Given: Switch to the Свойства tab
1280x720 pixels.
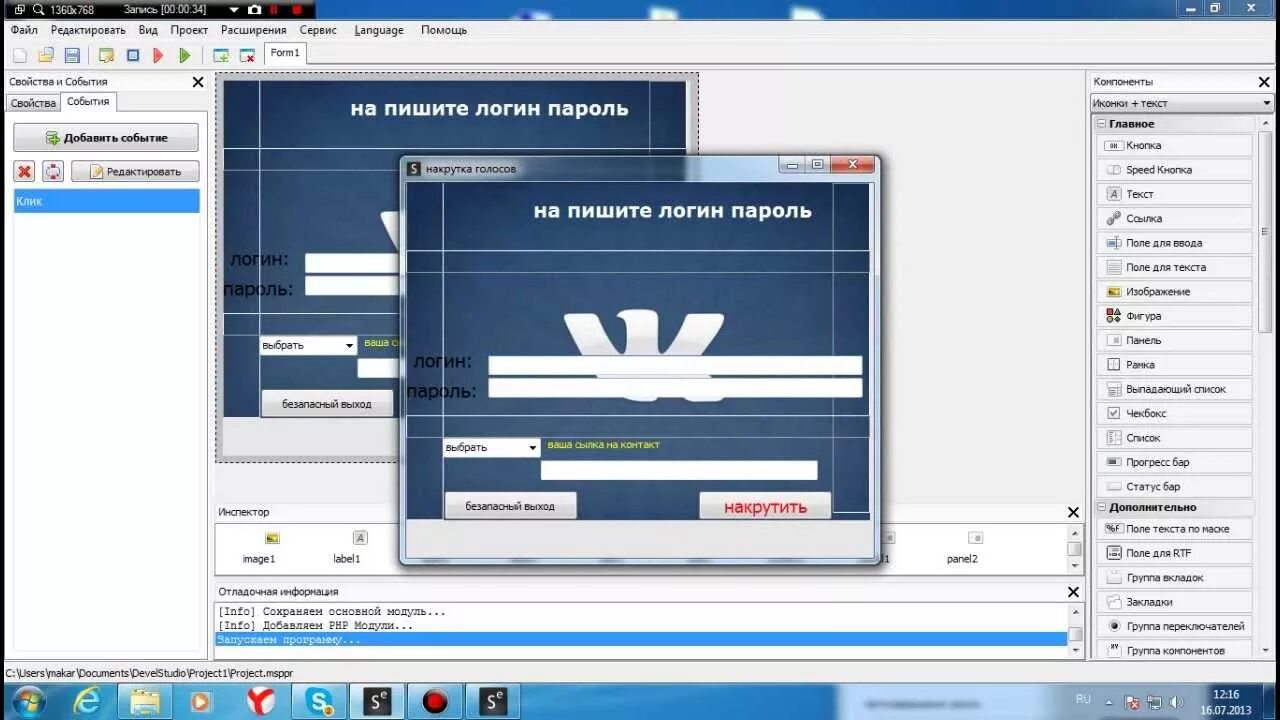Looking at the screenshot, I should click(33, 103).
